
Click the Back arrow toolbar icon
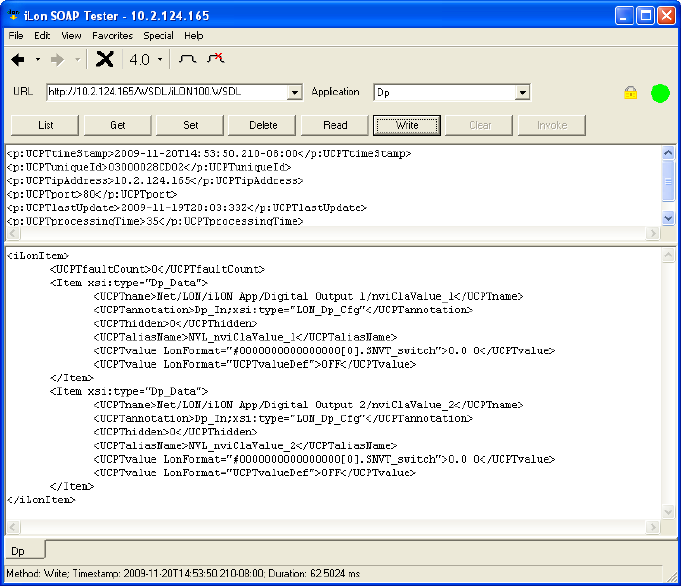[x=18, y=60]
